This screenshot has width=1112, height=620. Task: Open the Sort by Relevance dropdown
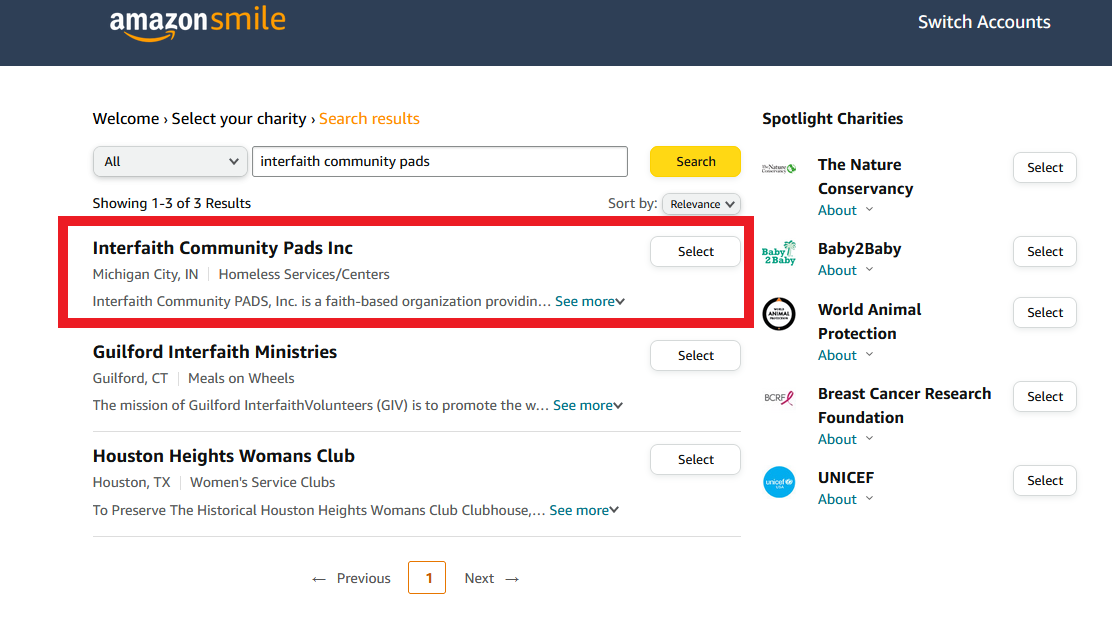point(701,204)
